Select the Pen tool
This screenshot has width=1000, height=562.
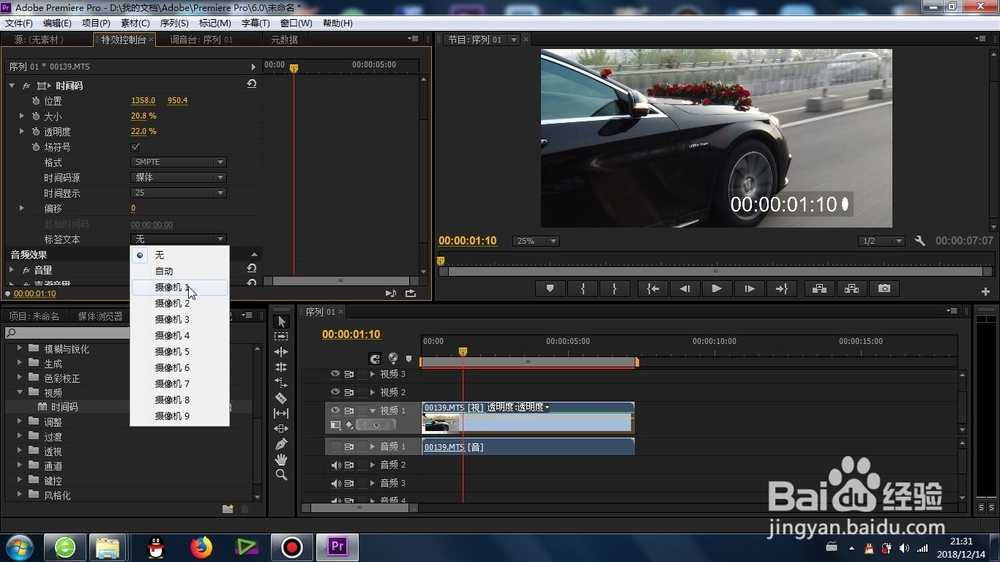pos(281,444)
